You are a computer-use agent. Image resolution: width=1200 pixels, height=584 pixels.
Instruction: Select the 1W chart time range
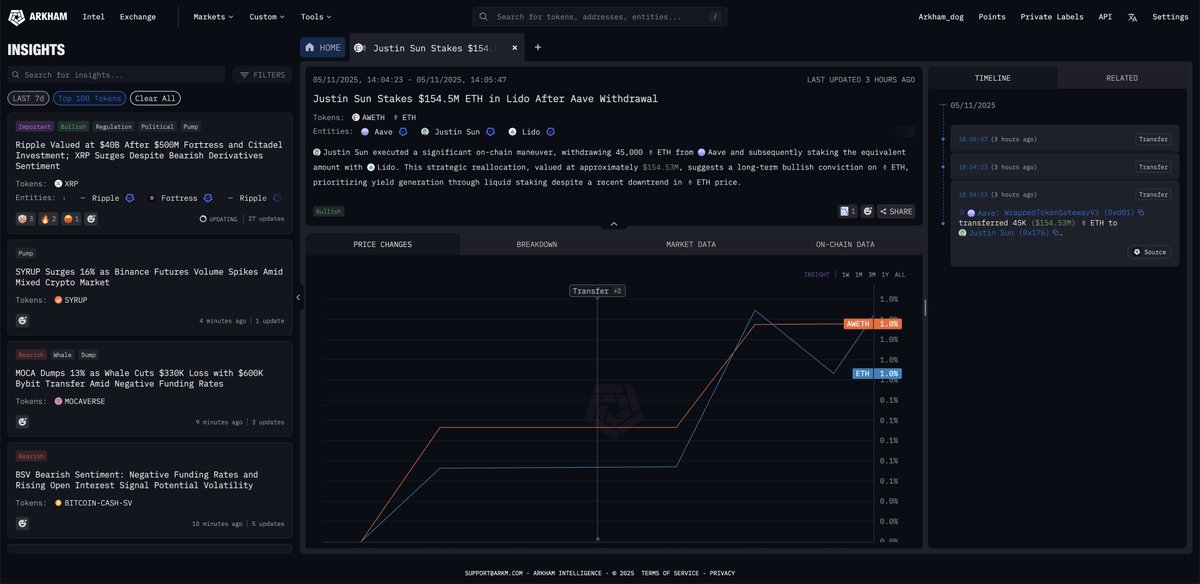pyautogui.click(x=845, y=274)
